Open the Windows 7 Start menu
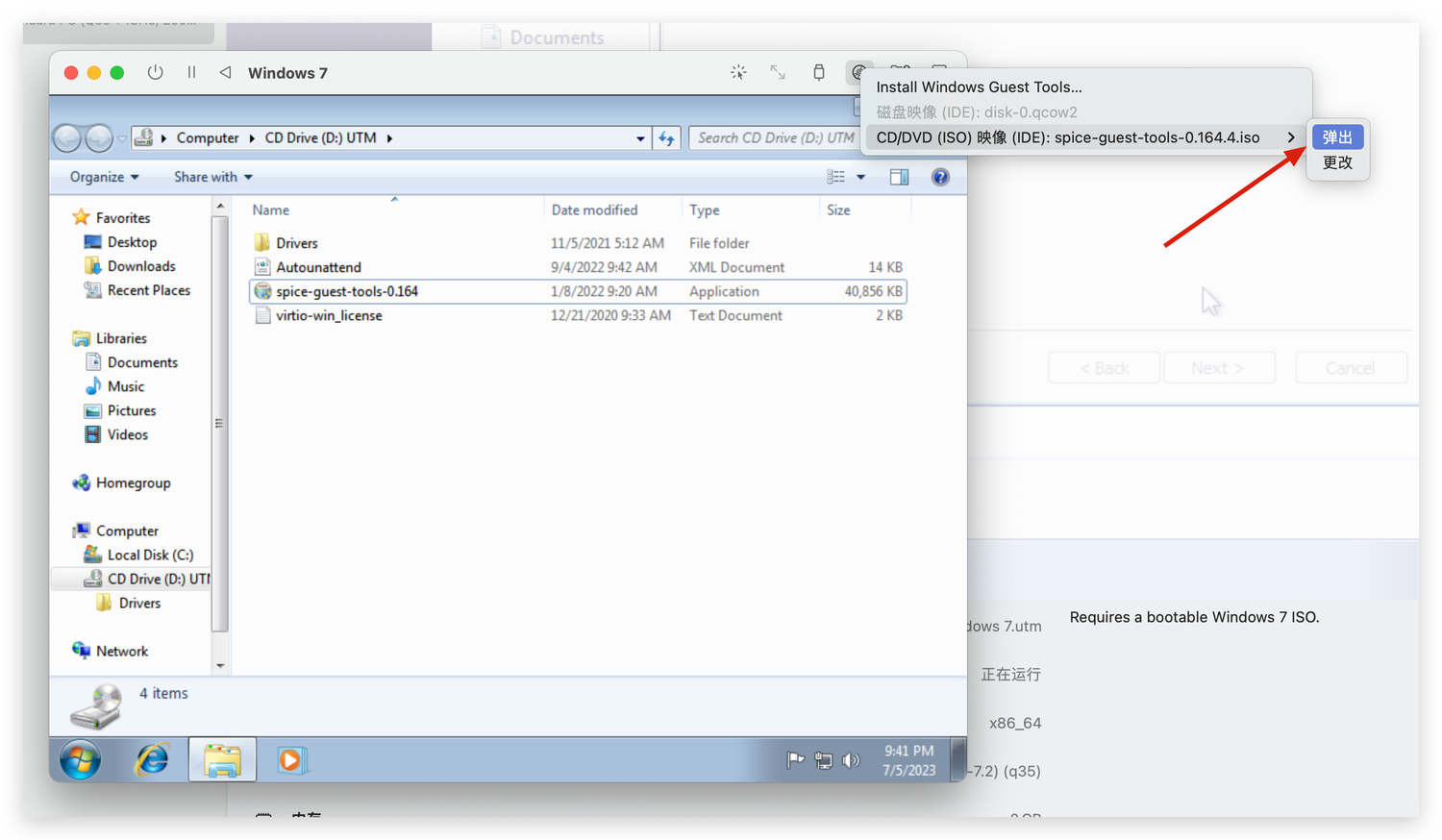The height and width of the screenshot is (840, 1442). 80,760
